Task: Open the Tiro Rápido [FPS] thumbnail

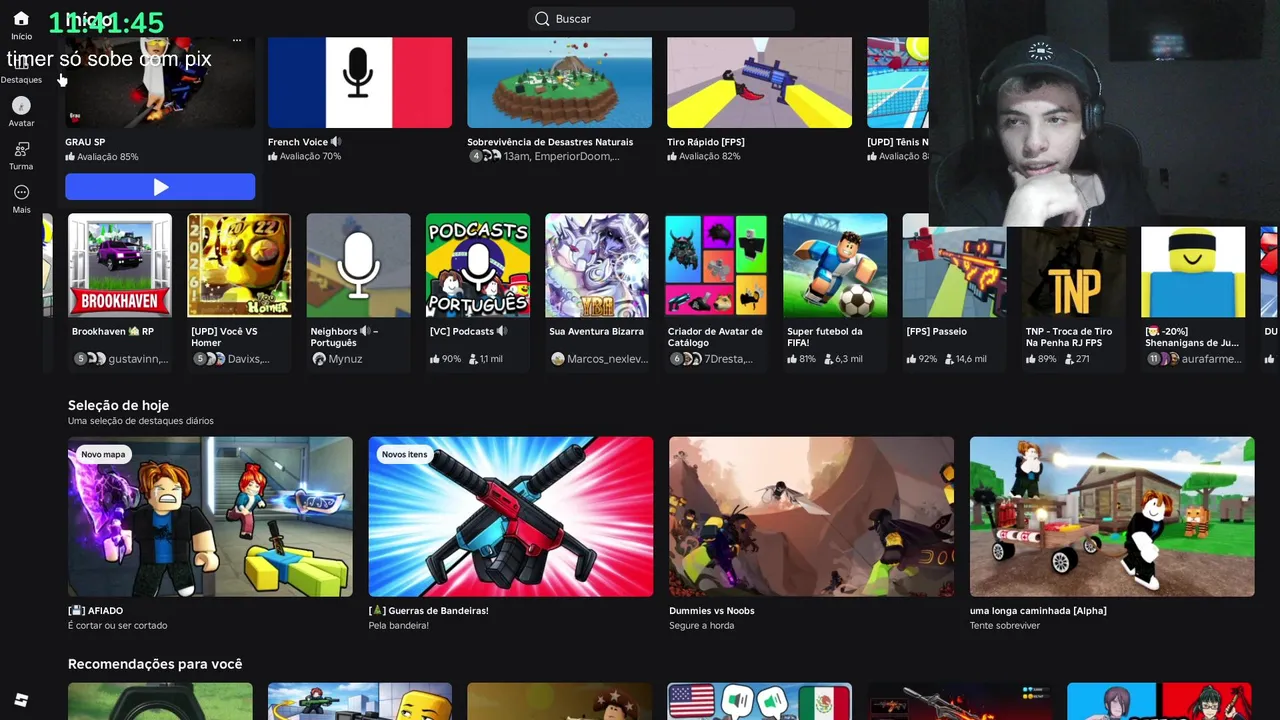Action: [x=760, y=82]
